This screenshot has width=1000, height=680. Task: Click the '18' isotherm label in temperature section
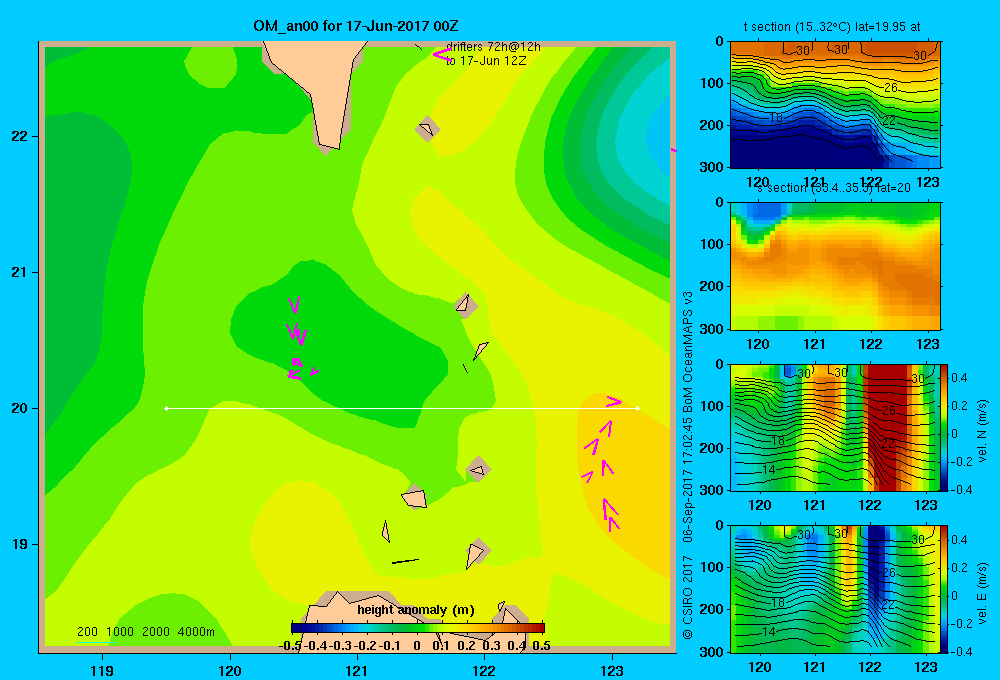click(x=776, y=117)
